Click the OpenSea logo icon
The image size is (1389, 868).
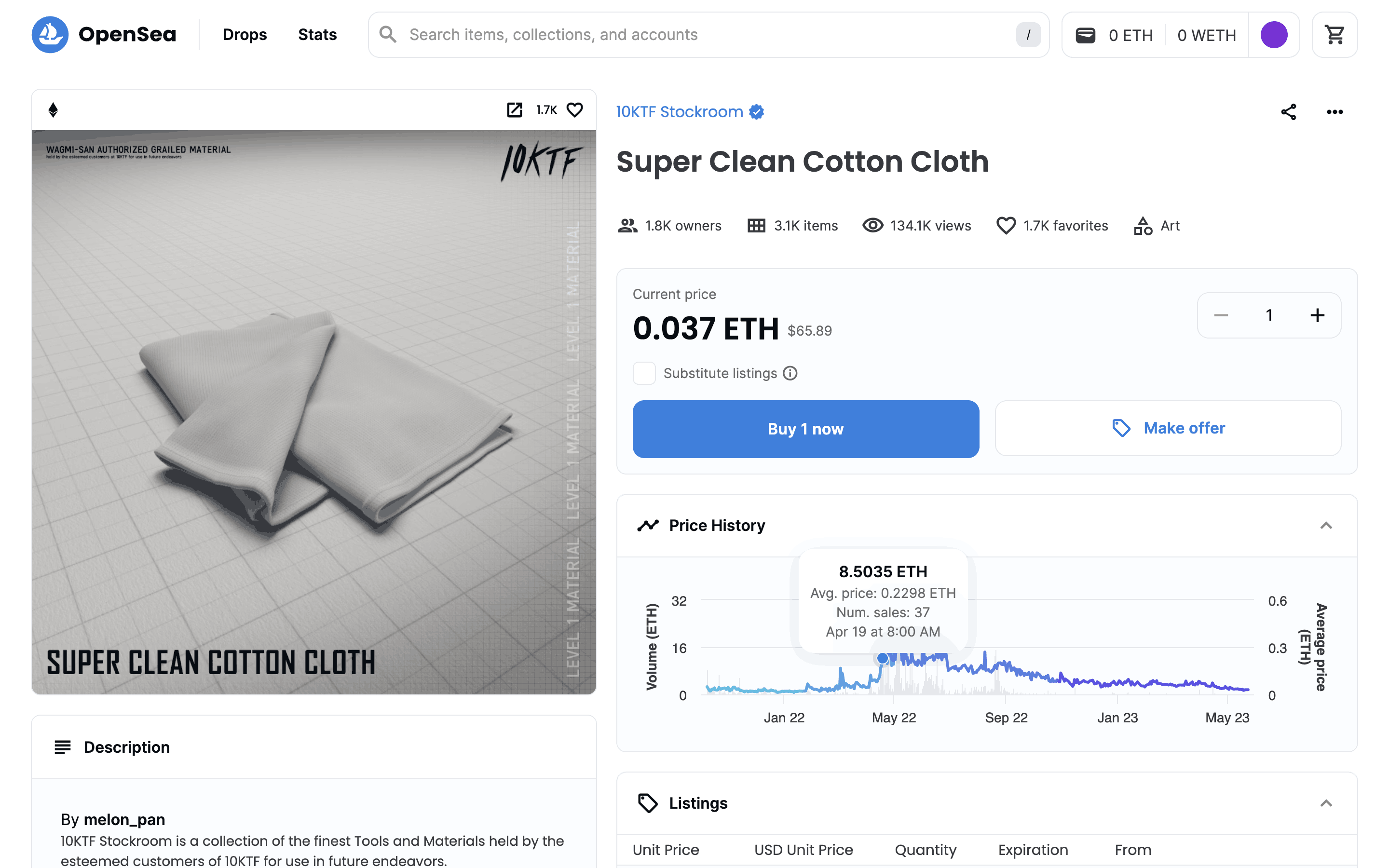(x=50, y=34)
